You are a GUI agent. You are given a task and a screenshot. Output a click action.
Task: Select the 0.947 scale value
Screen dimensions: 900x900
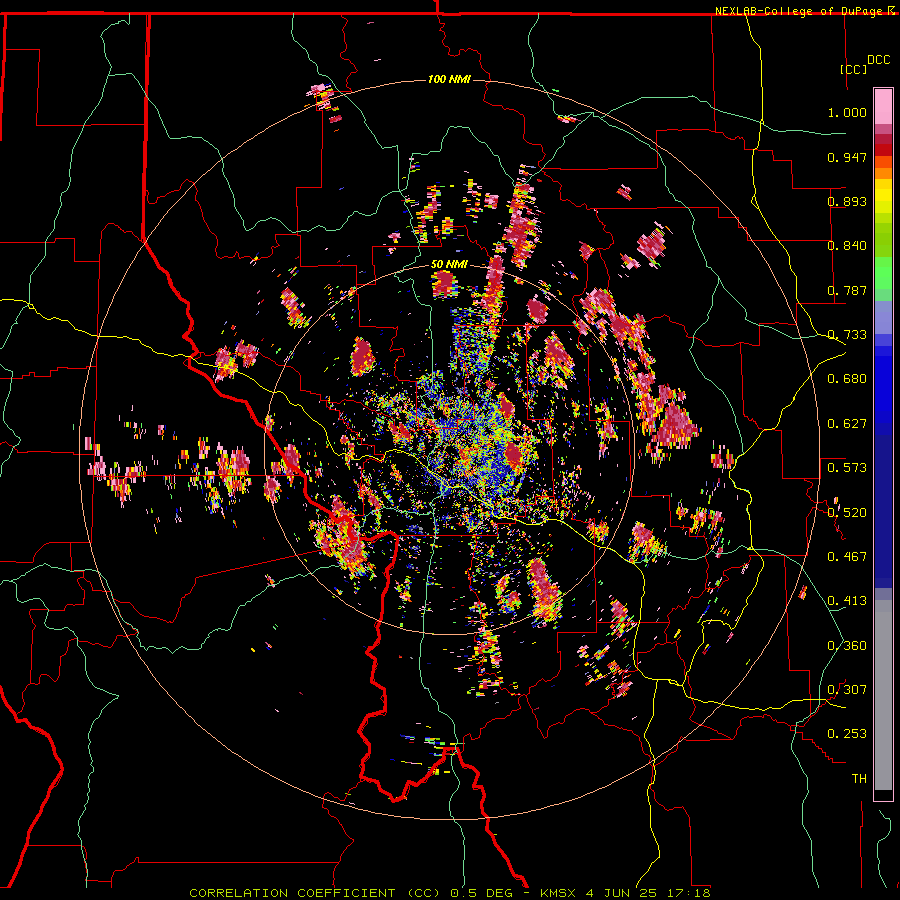click(847, 157)
